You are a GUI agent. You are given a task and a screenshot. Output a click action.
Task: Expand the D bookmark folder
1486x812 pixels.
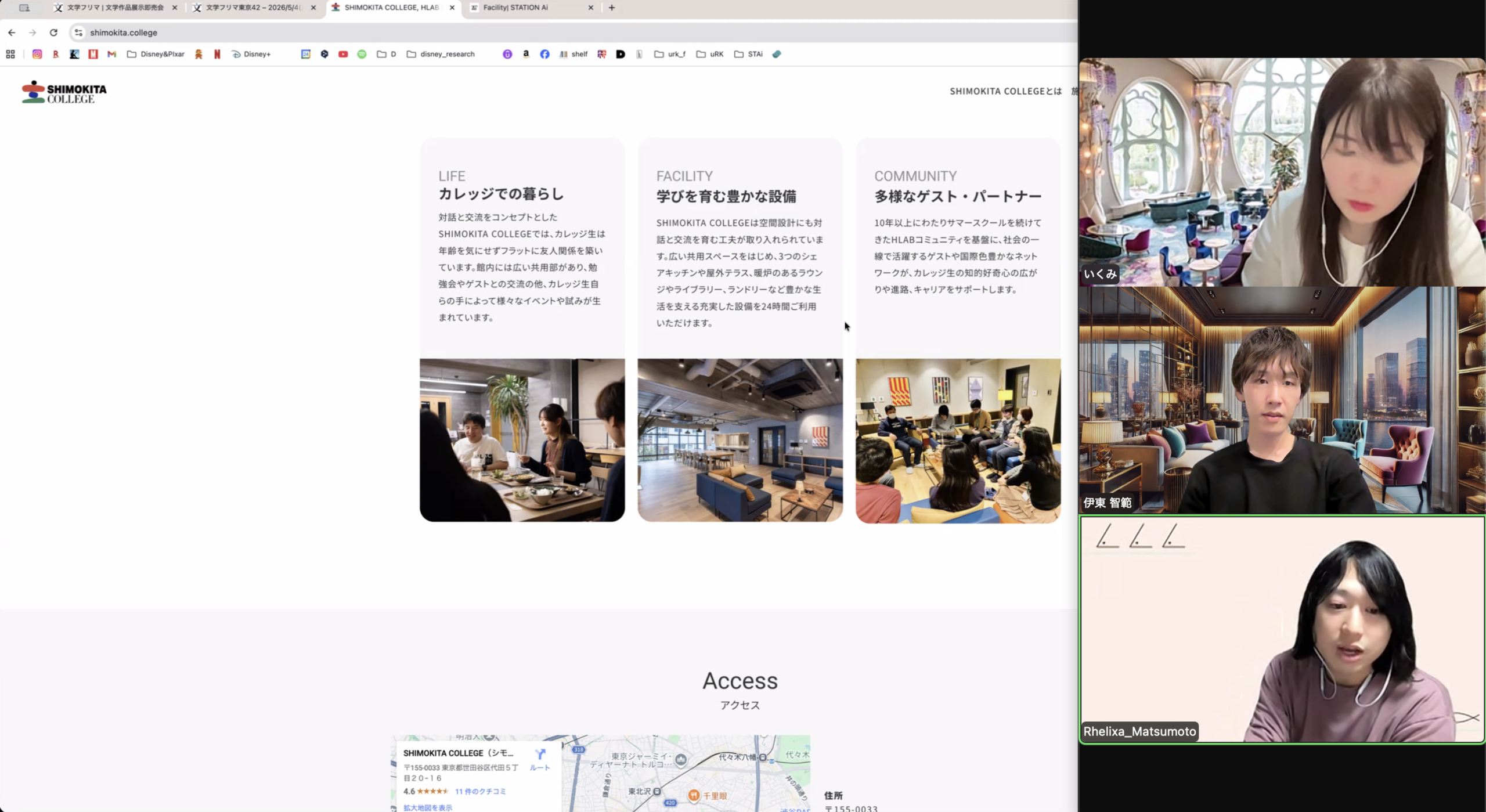coord(387,54)
